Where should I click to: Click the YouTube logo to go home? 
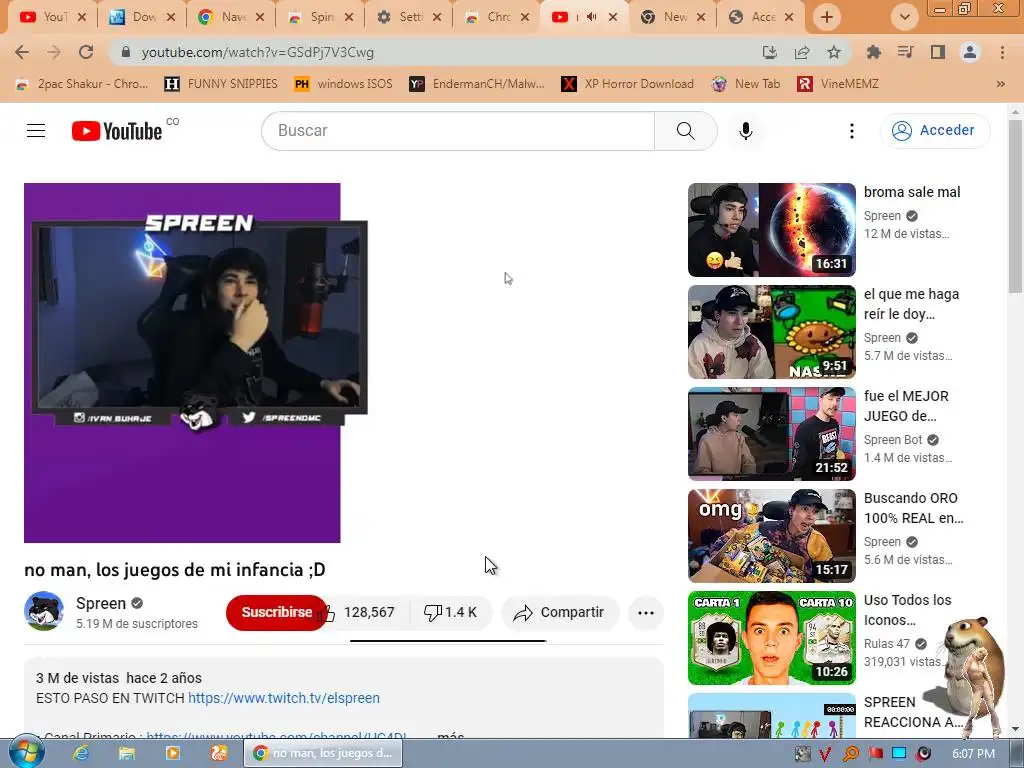117,131
